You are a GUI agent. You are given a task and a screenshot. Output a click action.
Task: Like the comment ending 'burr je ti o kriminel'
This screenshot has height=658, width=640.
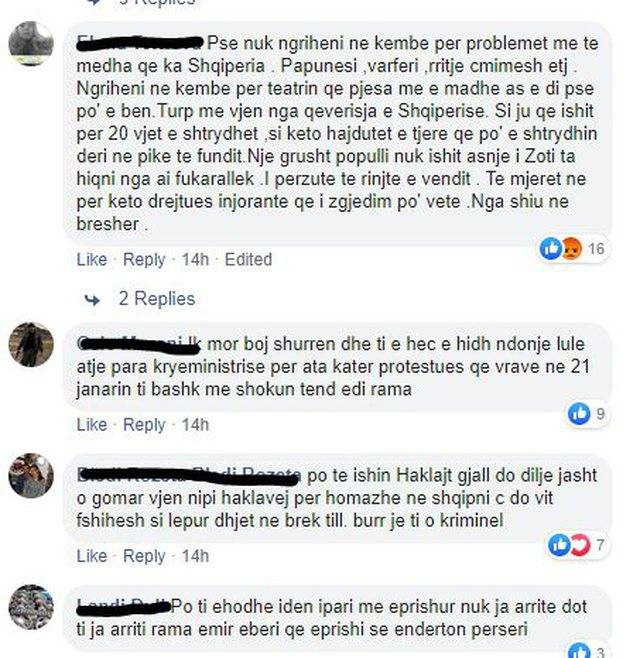click(91, 556)
